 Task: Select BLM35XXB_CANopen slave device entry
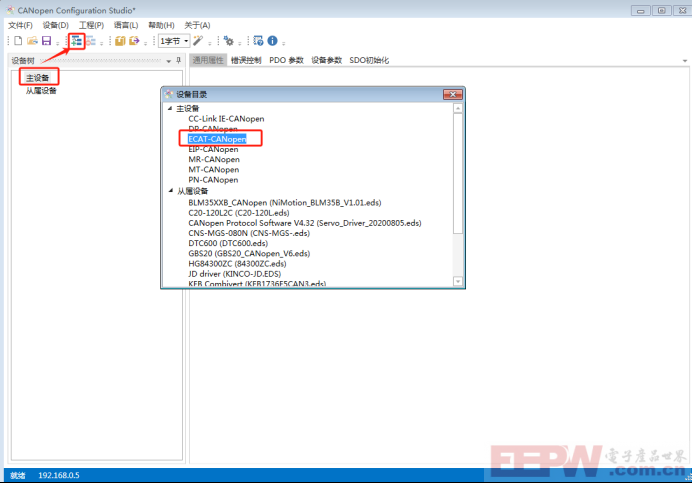click(x=285, y=203)
